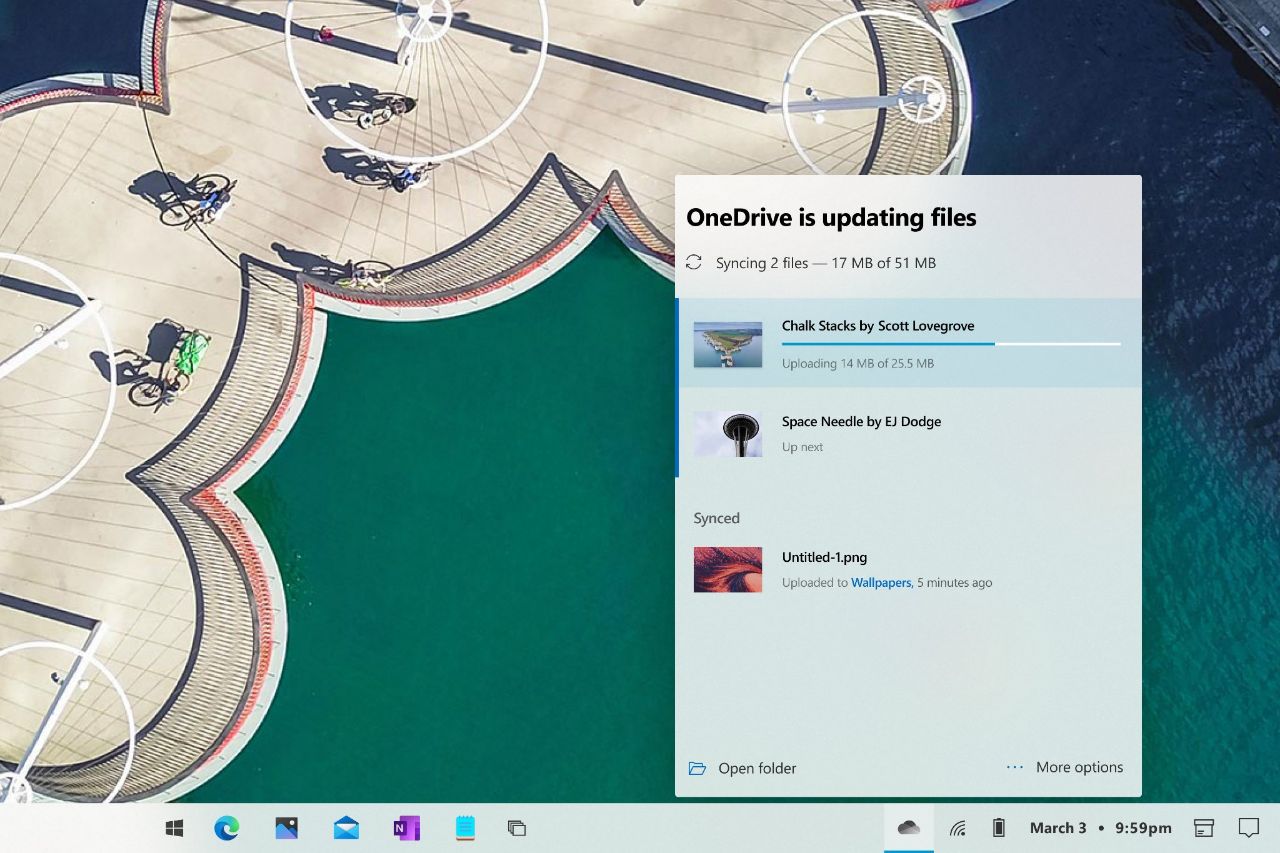Open the blue notepad app icon
This screenshot has height=853, width=1280.
click(x=465, y=828)
